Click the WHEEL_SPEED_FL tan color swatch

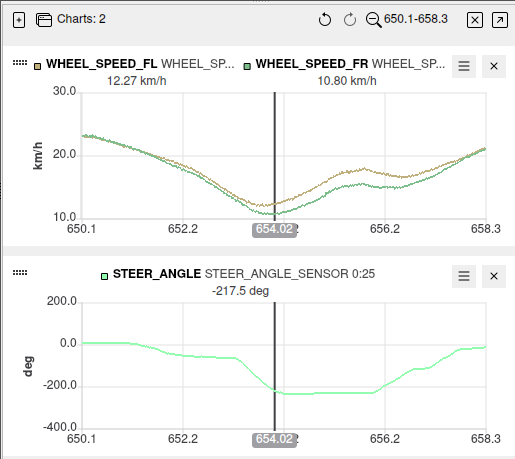pyautogui.click(x=38, y=66)
